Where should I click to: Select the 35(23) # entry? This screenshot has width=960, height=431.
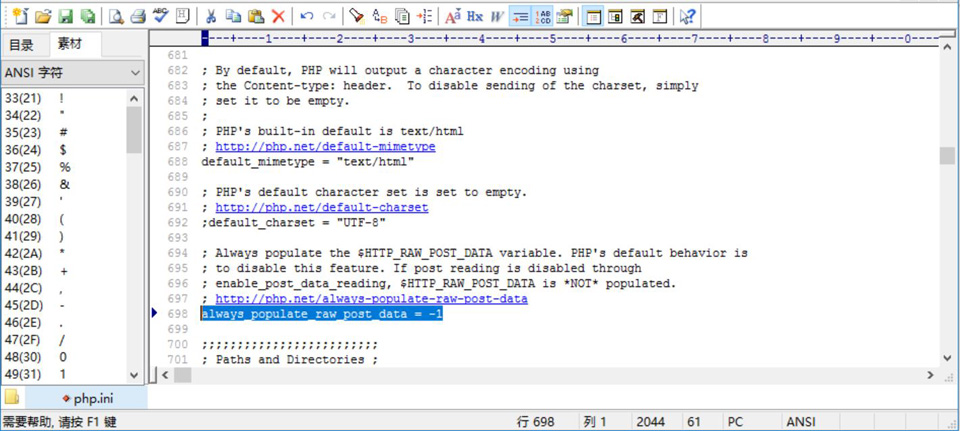(x=64, y=132)
